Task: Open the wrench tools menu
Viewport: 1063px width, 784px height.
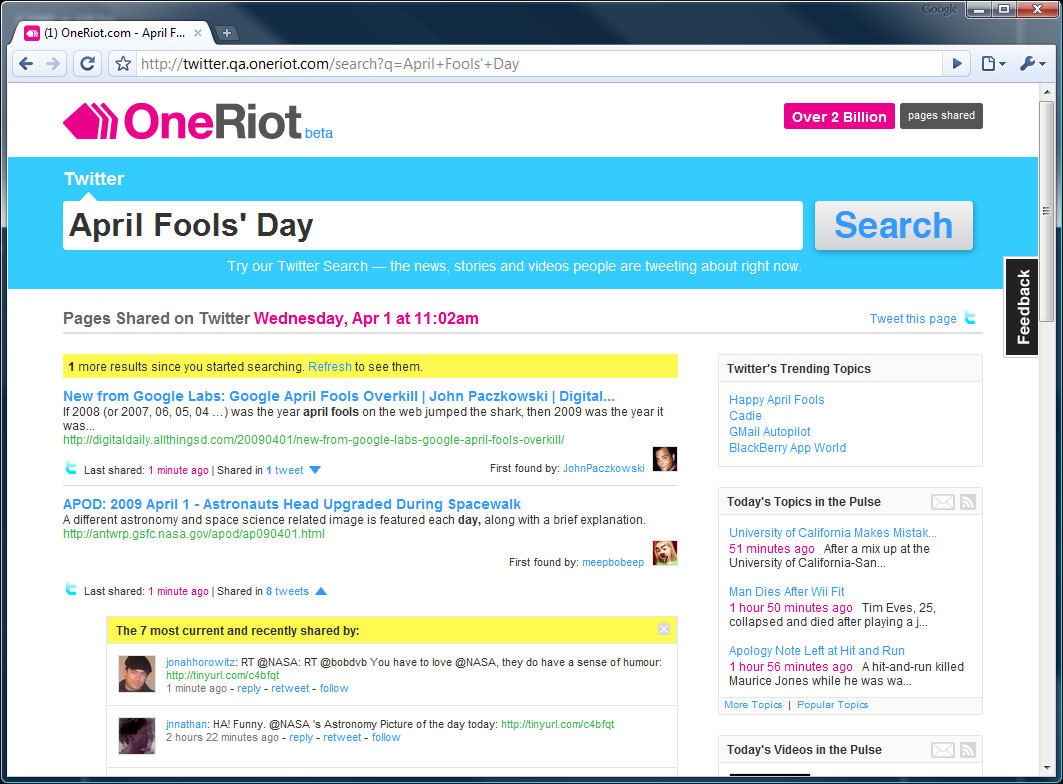Action: pyautogui.click(x=1032, y=64)
